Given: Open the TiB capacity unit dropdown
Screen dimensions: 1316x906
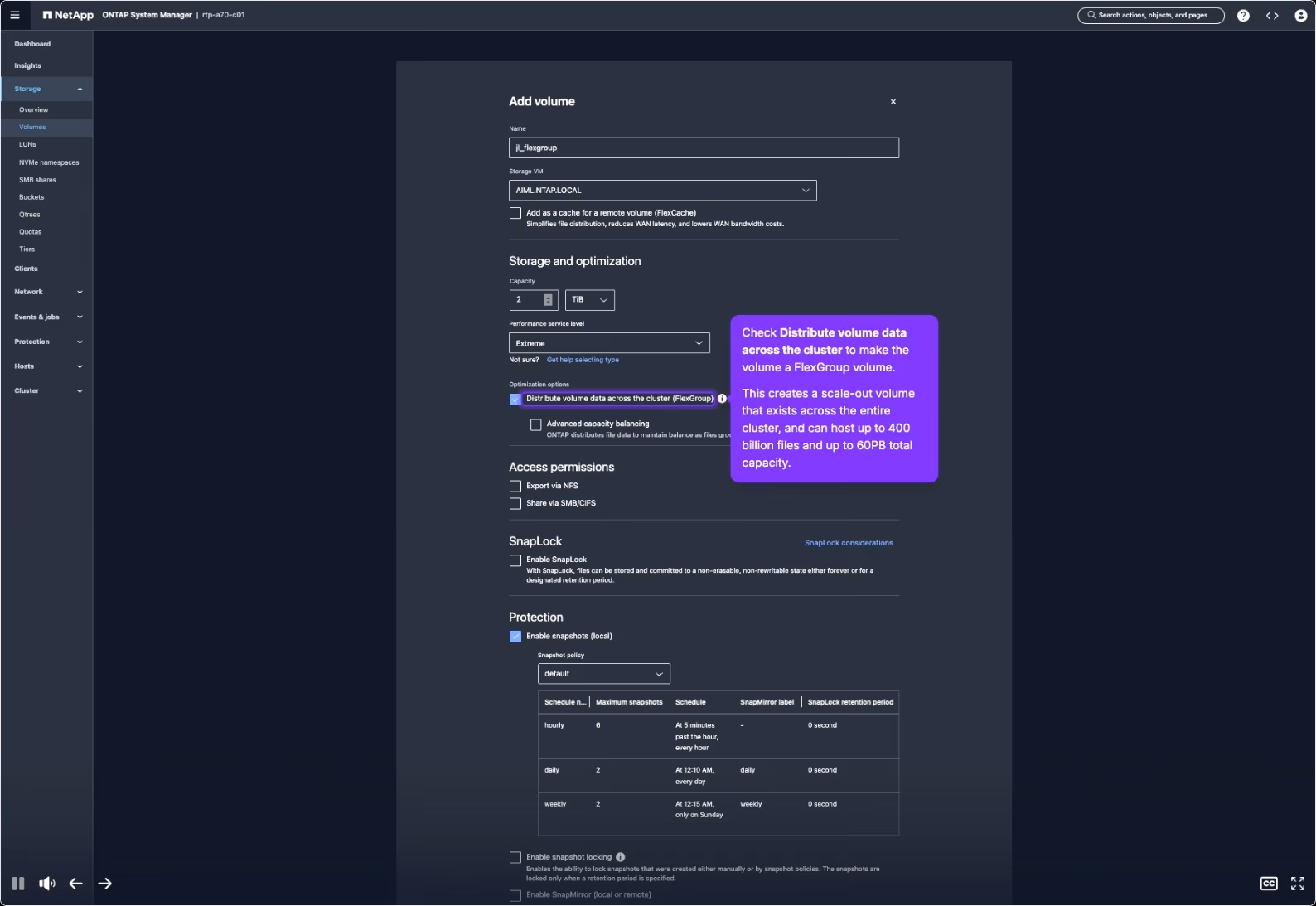Looking at the screenshot, I should (x=590, y=300).
